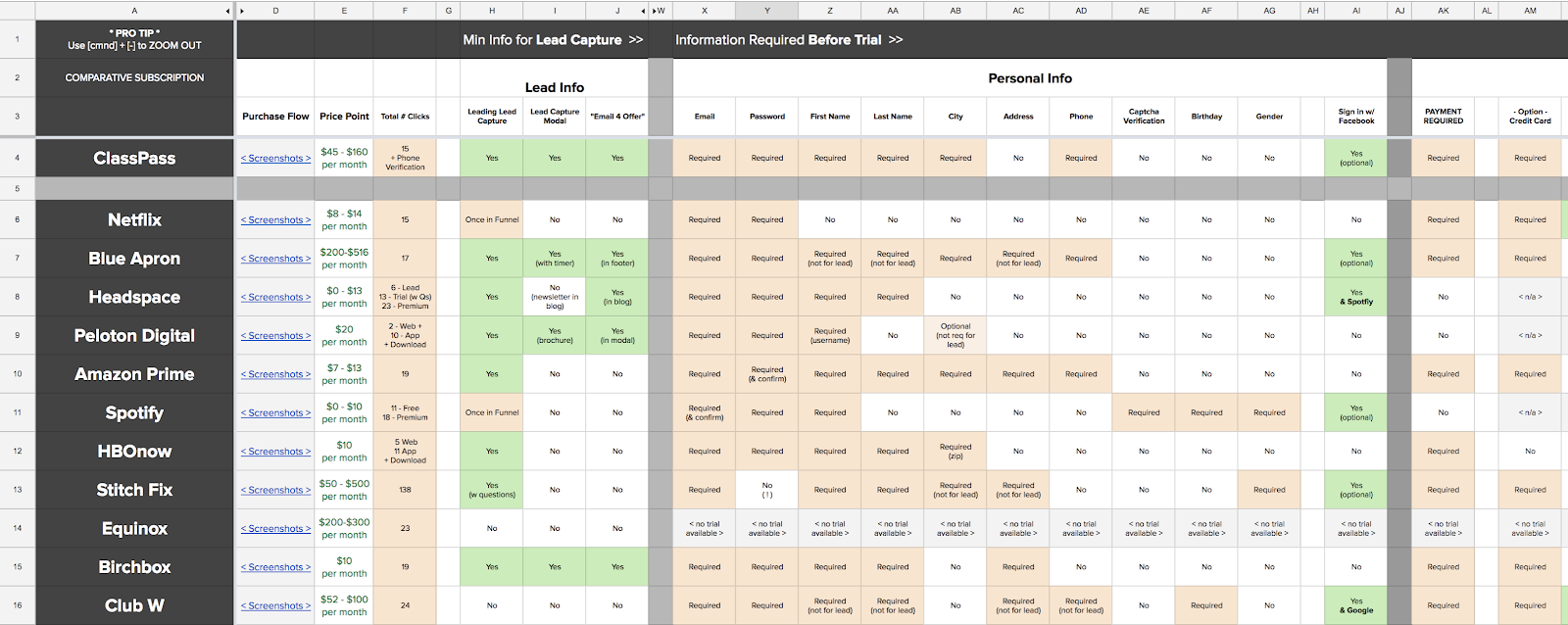Expand hidden columns using arrow left of column D
This screenshot has width=1568, height=625.
tap(242, 11)
